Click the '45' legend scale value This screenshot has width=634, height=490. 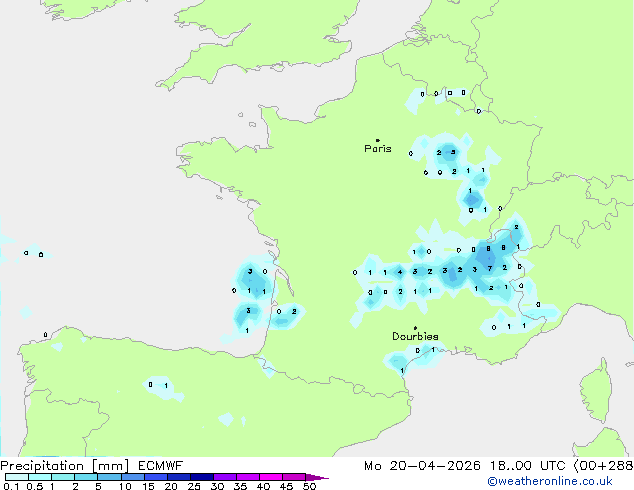coord(286,486)
